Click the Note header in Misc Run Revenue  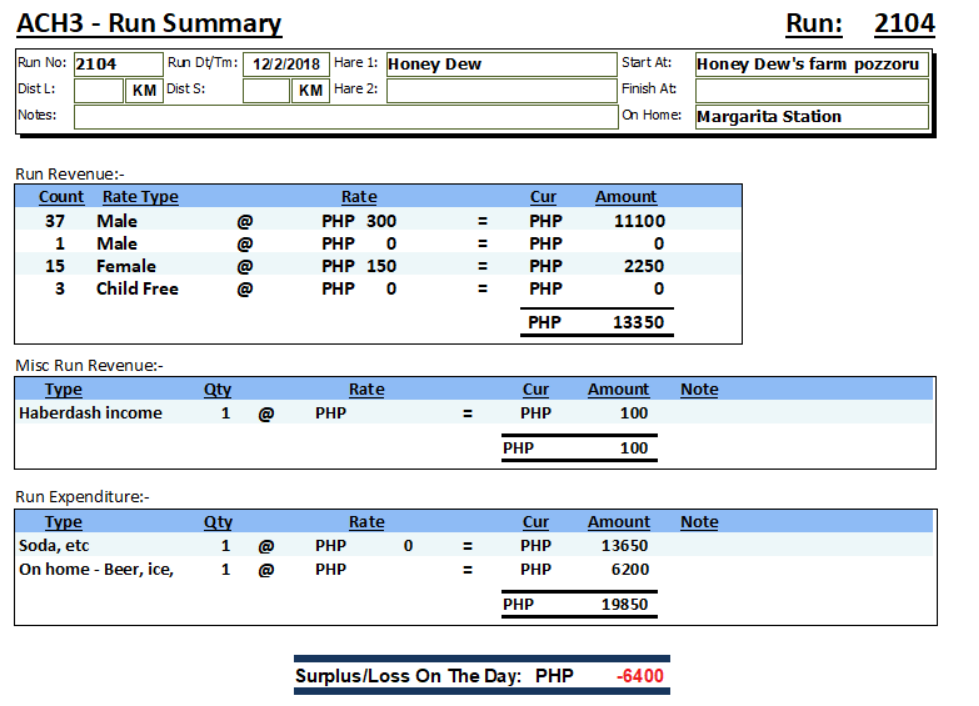coord(699,389)
